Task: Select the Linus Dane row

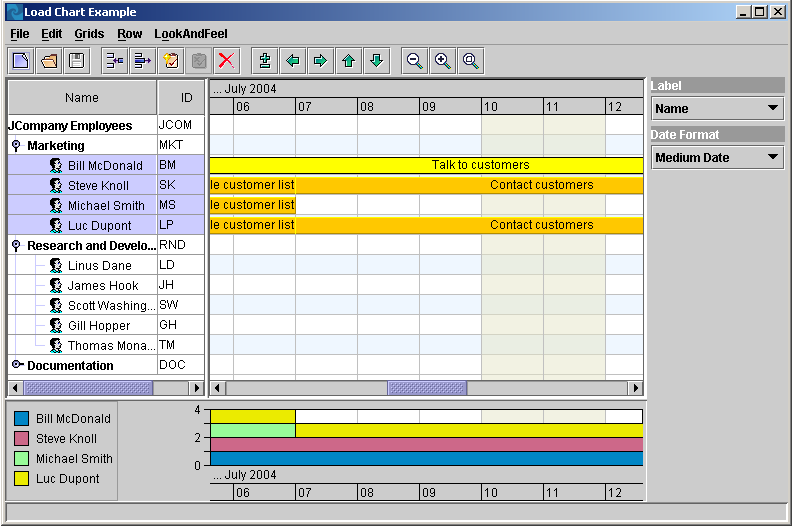Action: [x=99, y=266]
